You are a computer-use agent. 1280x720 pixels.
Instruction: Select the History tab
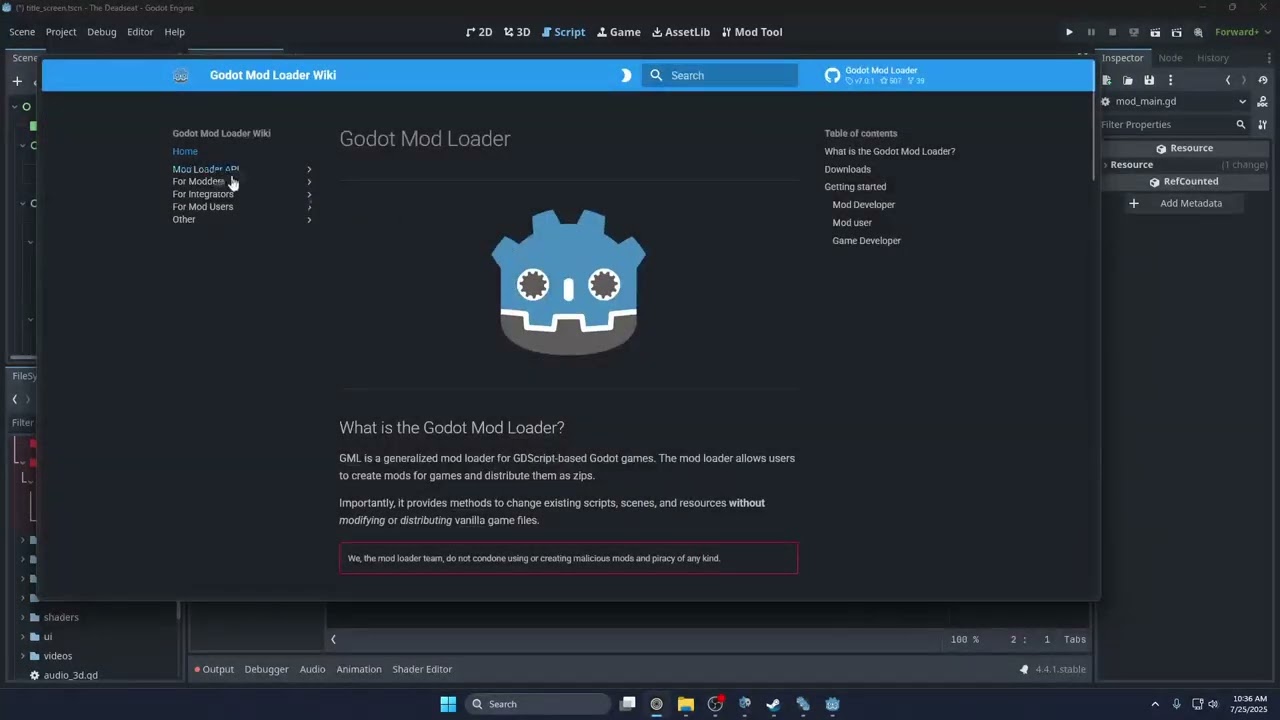pyautogui.click(x=1213, y=58)
